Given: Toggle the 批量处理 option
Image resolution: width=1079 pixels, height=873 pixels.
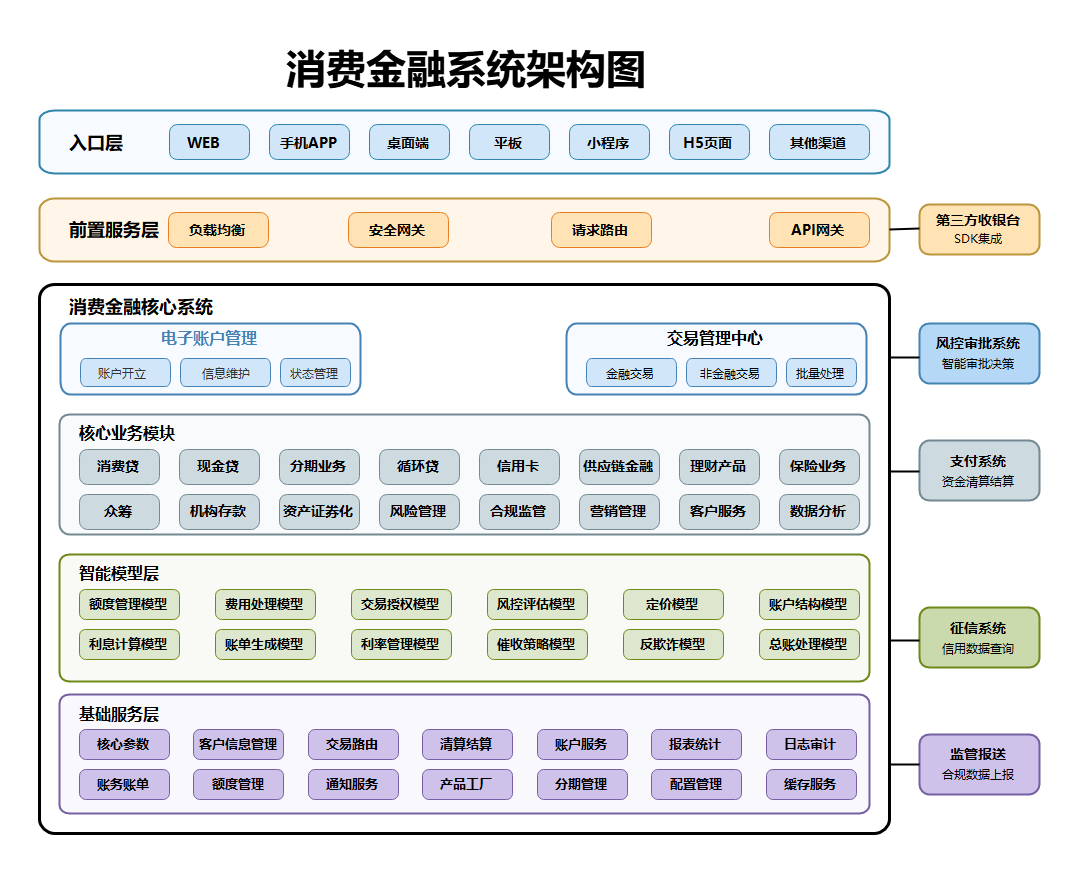Looking at the screenshot, I should click(821, 372).
